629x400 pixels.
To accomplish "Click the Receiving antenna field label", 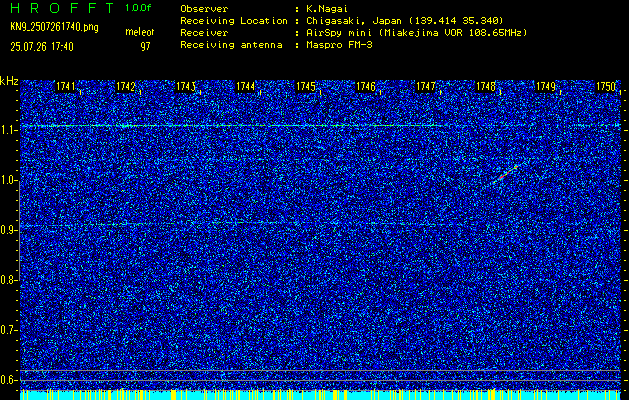I will [231, 45].
